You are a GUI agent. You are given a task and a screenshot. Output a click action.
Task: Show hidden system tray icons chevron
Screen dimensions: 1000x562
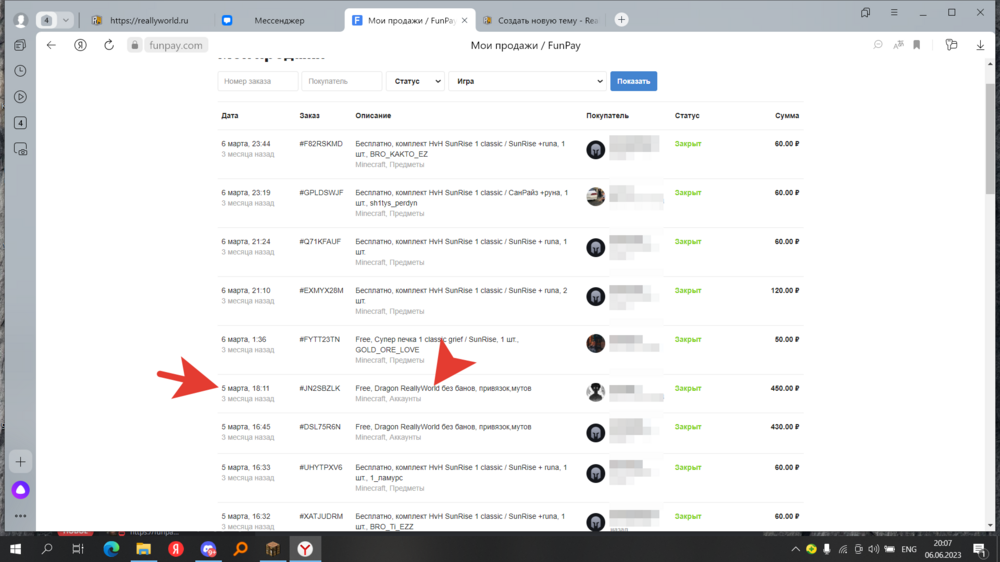795,549
